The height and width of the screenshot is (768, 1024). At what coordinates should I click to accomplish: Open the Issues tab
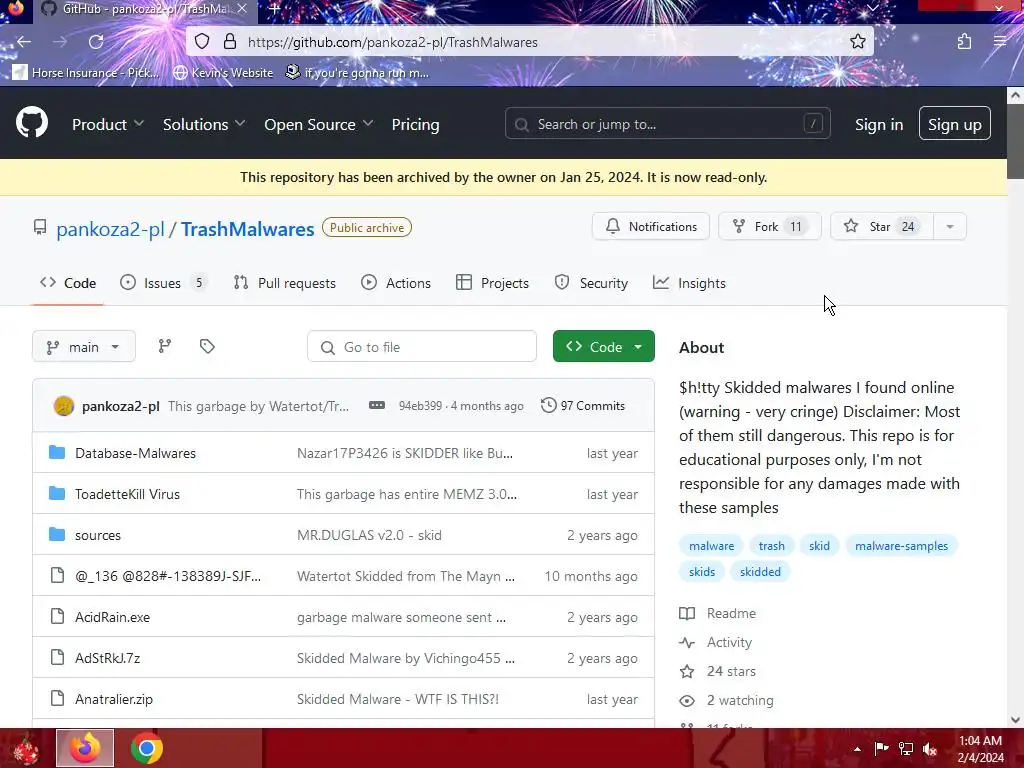163,283
